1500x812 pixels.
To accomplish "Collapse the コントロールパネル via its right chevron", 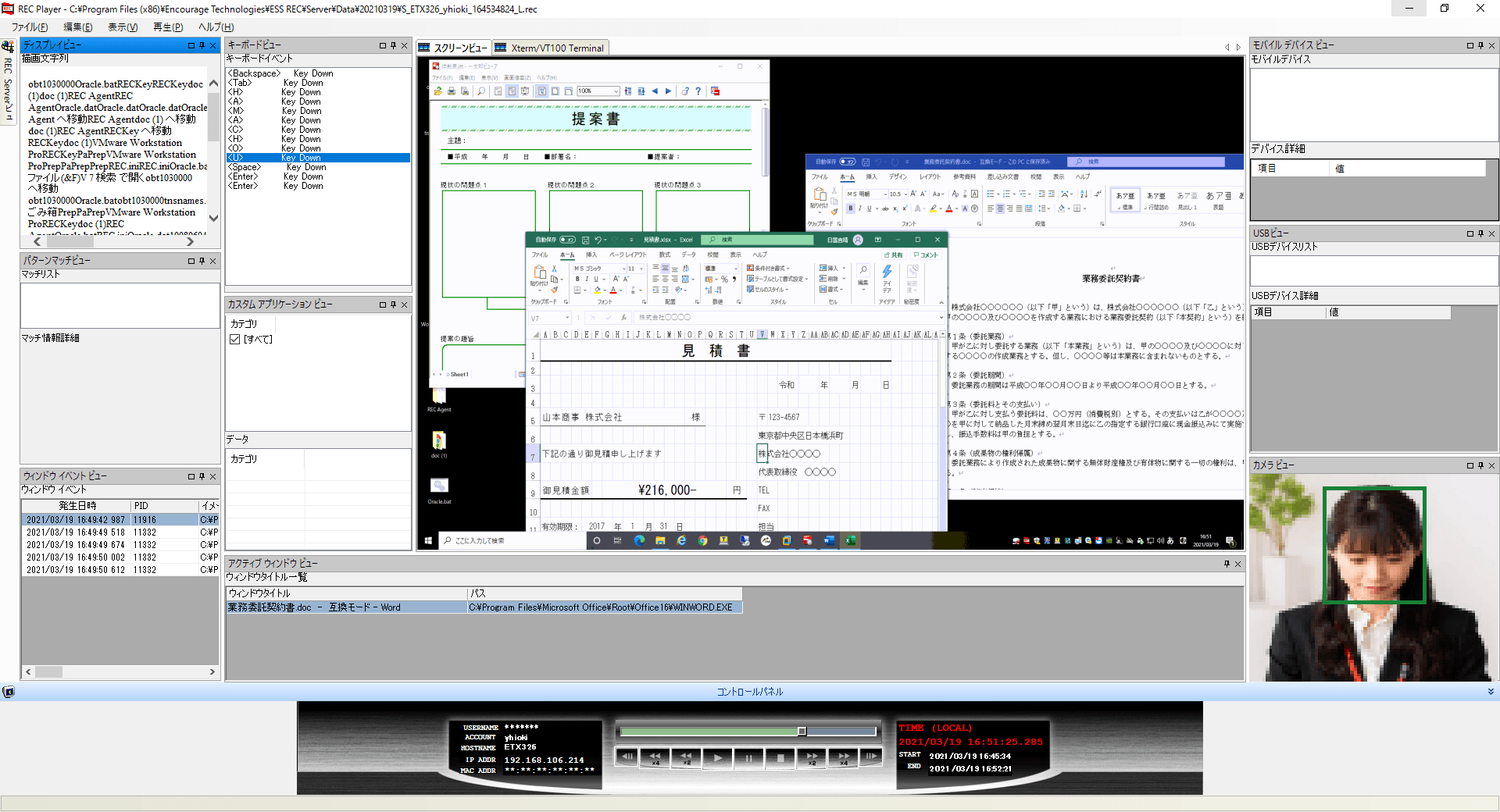I will (x=1491, y=691).
